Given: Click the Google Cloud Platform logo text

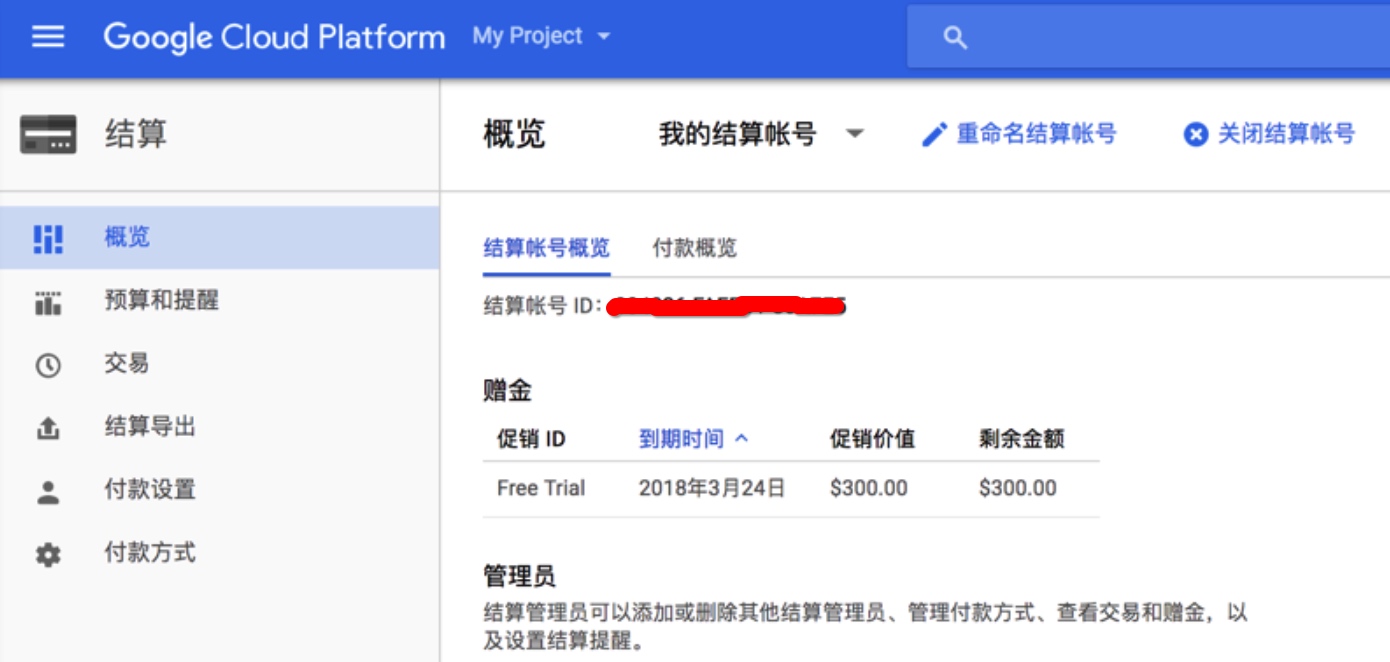Looking at the screenshot, I should [x=274, y=37].
